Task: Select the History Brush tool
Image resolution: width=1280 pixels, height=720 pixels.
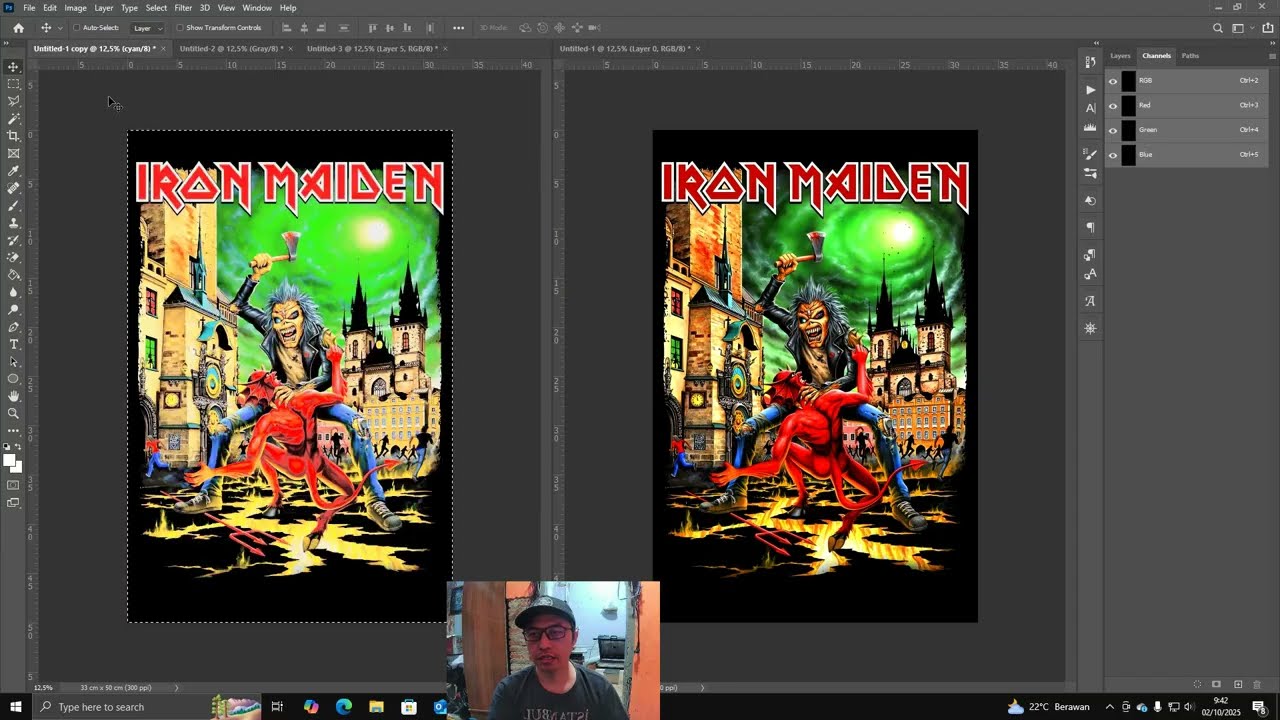Action: (x=13, y=240)
